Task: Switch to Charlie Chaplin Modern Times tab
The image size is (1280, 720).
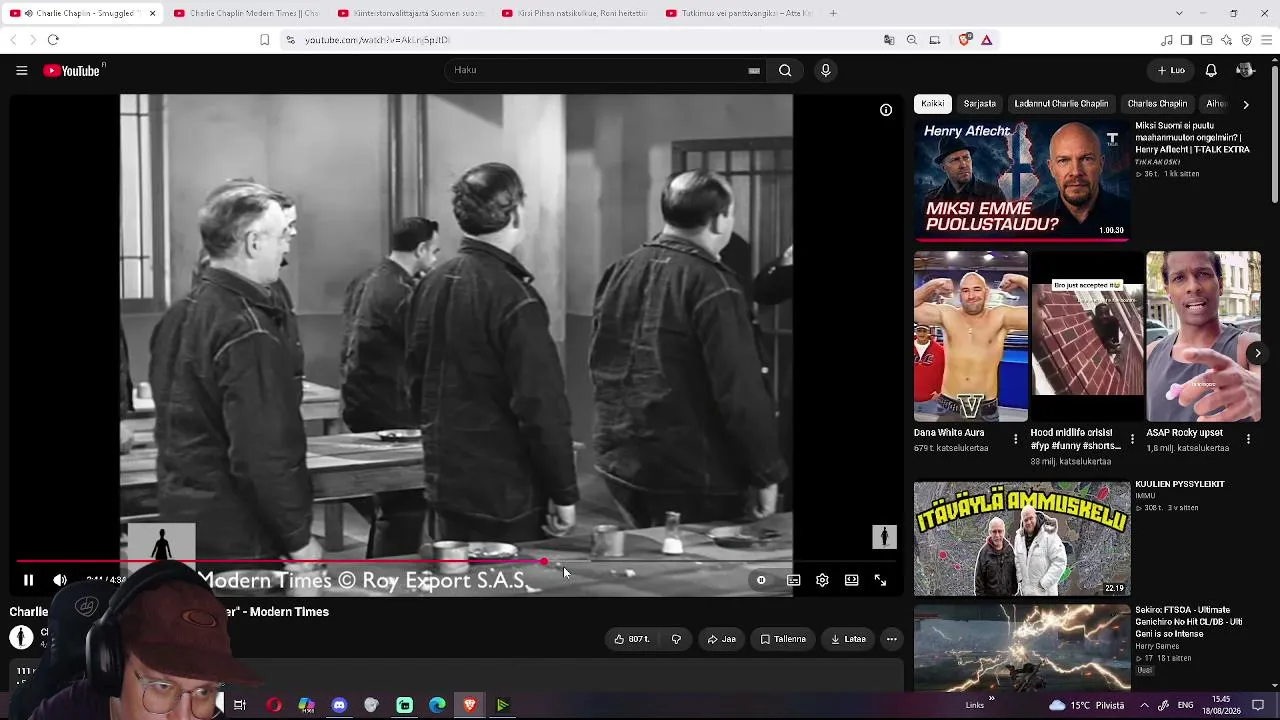Action: [247, 13]
